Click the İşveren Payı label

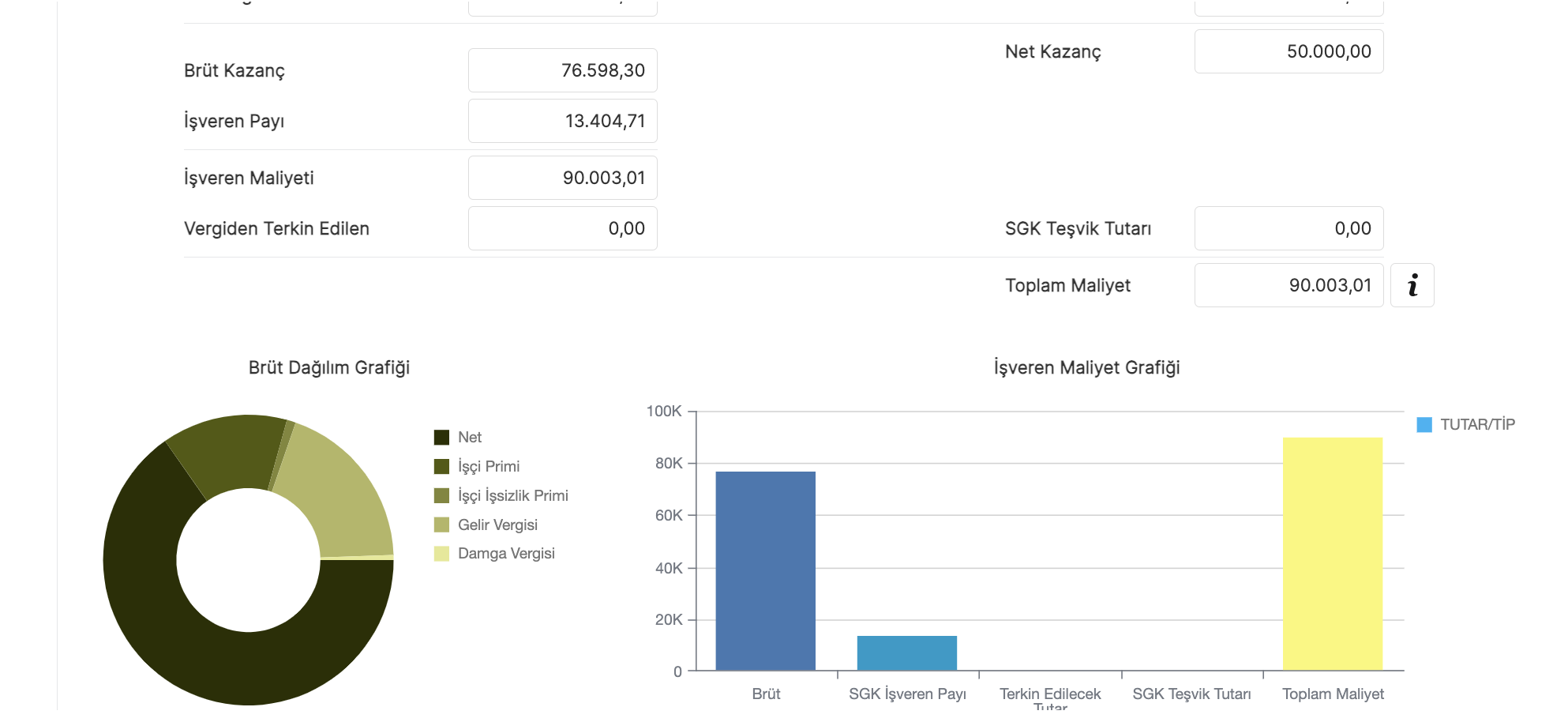point(234,121)
